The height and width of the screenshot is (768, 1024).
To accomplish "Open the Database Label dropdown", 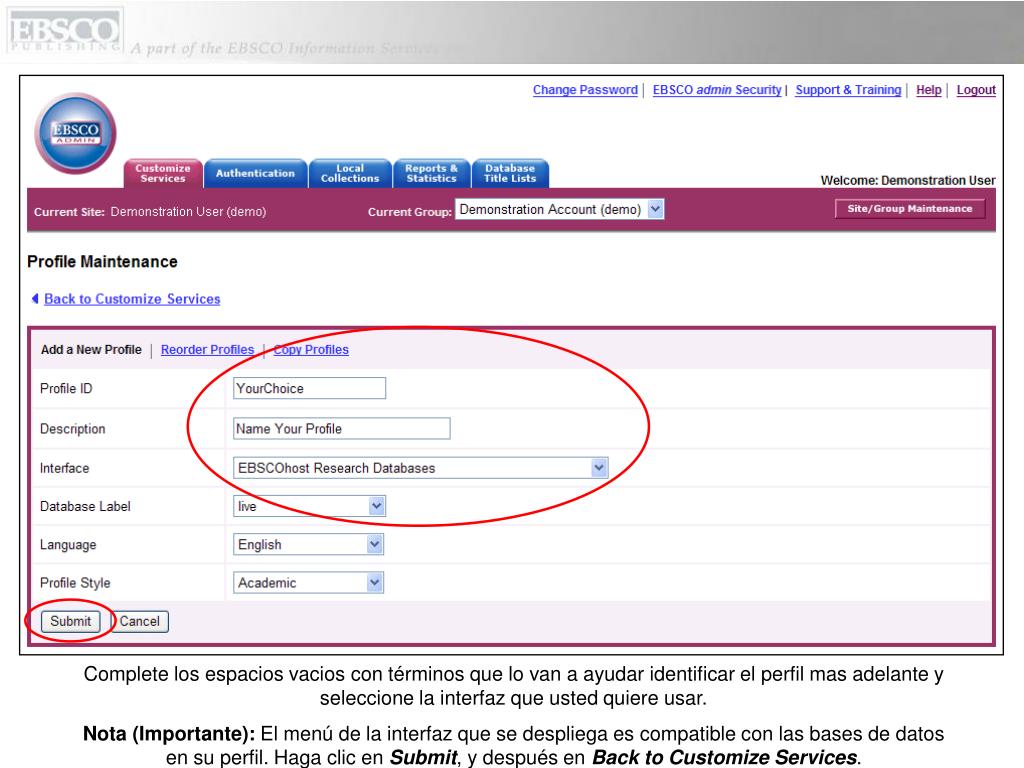I will pos(310,506).
